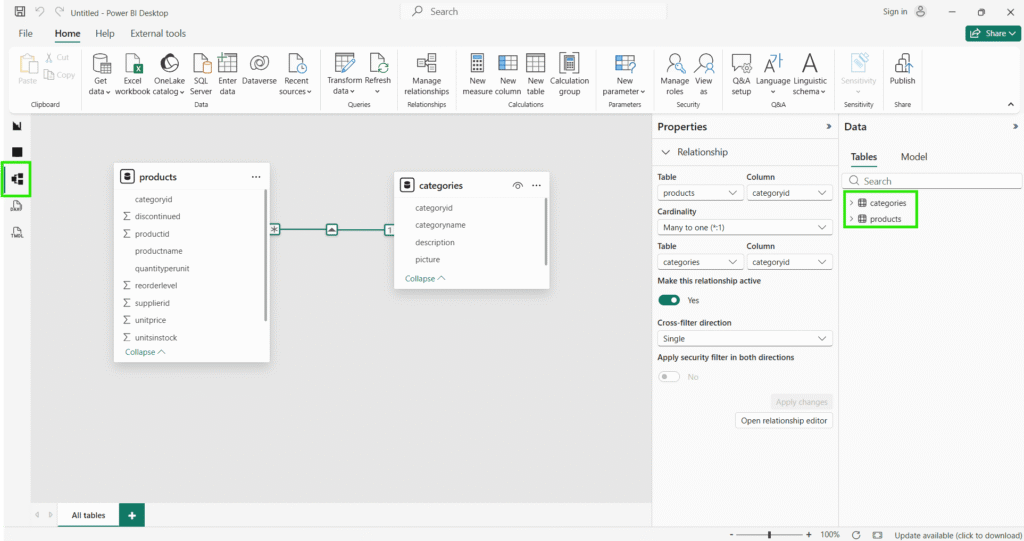Screen dimensions: 1024x541
Task: Open the Help ribbon tab
Action: [104, 33]
